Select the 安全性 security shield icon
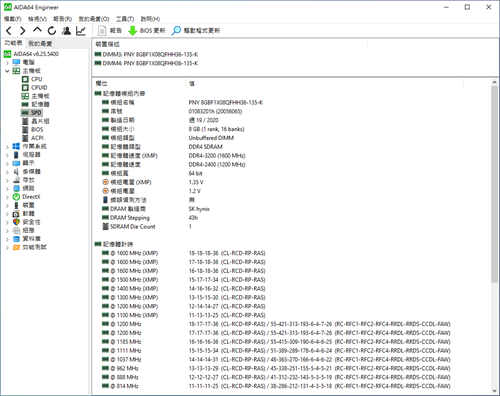The width and height of the screenshot is (500, 396). pos(16,222)
